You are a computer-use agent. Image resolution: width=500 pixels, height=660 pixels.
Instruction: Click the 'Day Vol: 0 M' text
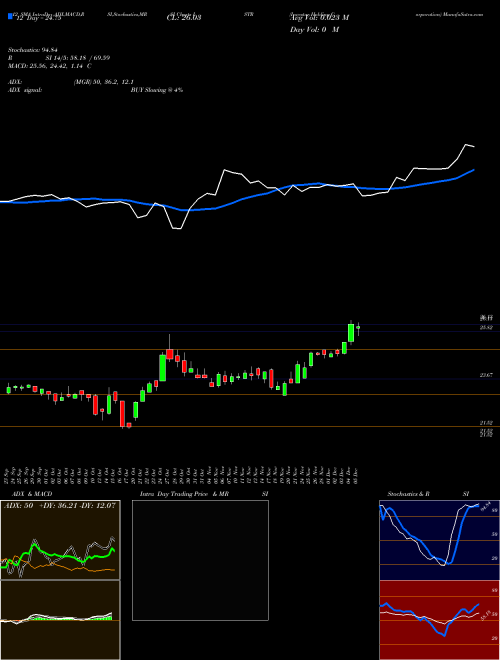coord(314,30)
